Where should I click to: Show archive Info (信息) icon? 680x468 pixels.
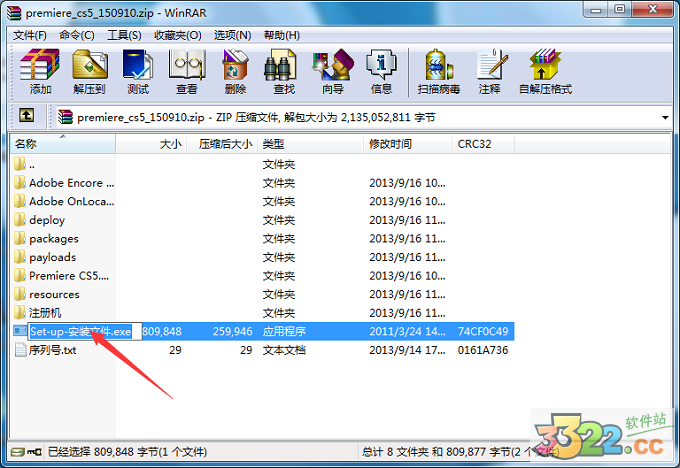point(381,65)
